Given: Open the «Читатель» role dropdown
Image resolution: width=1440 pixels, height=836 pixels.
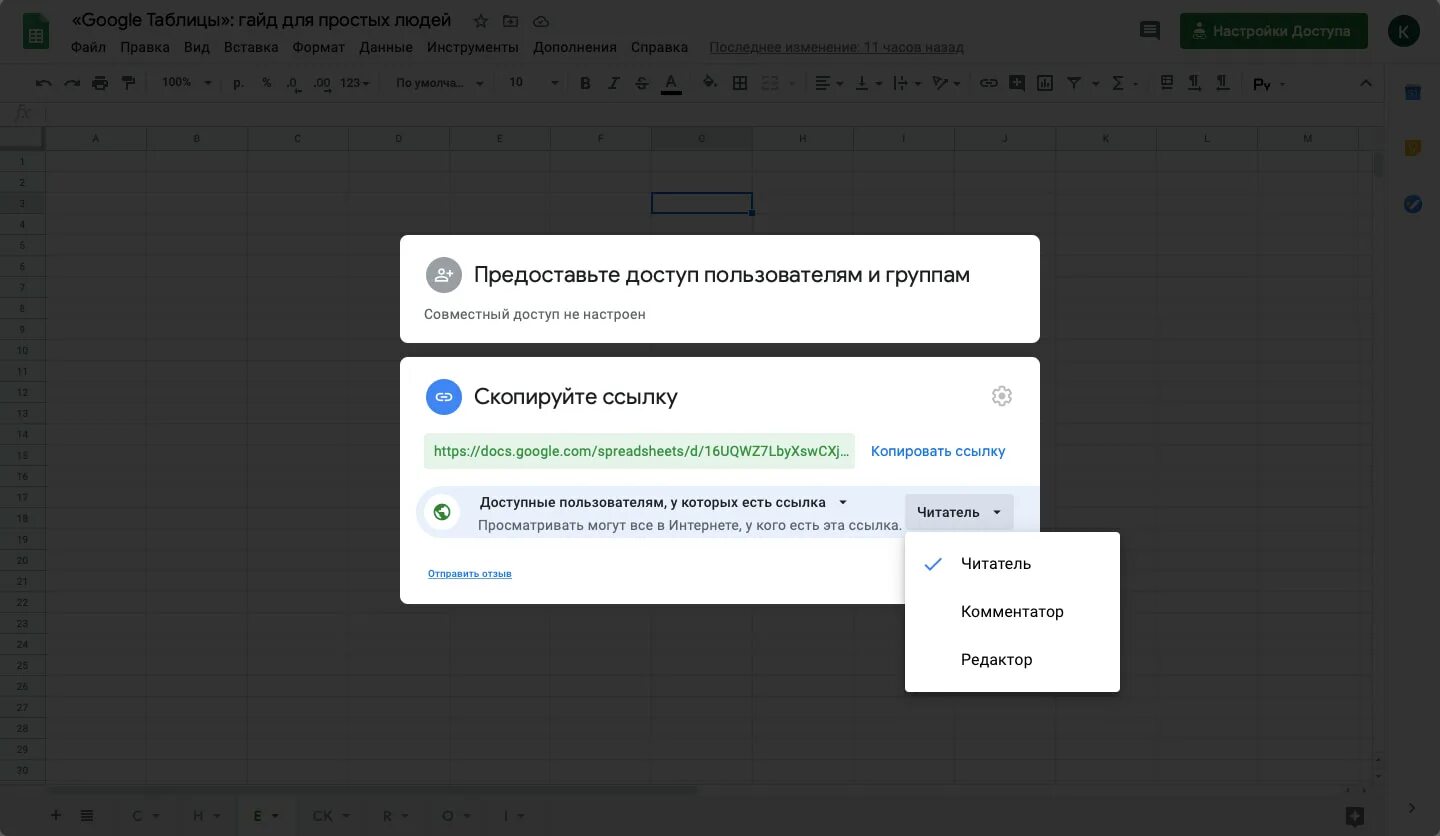Looking at the screenshot, I should [959, 512].
